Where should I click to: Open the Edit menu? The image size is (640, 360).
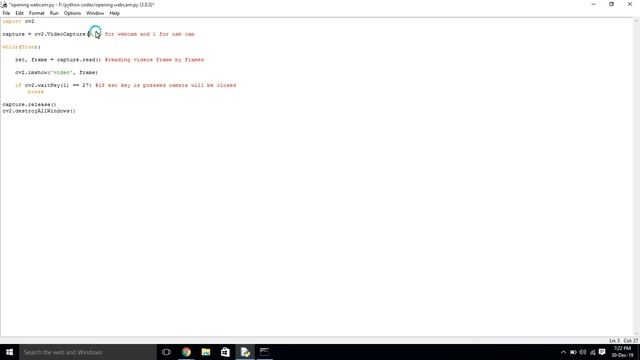[19, 13]
